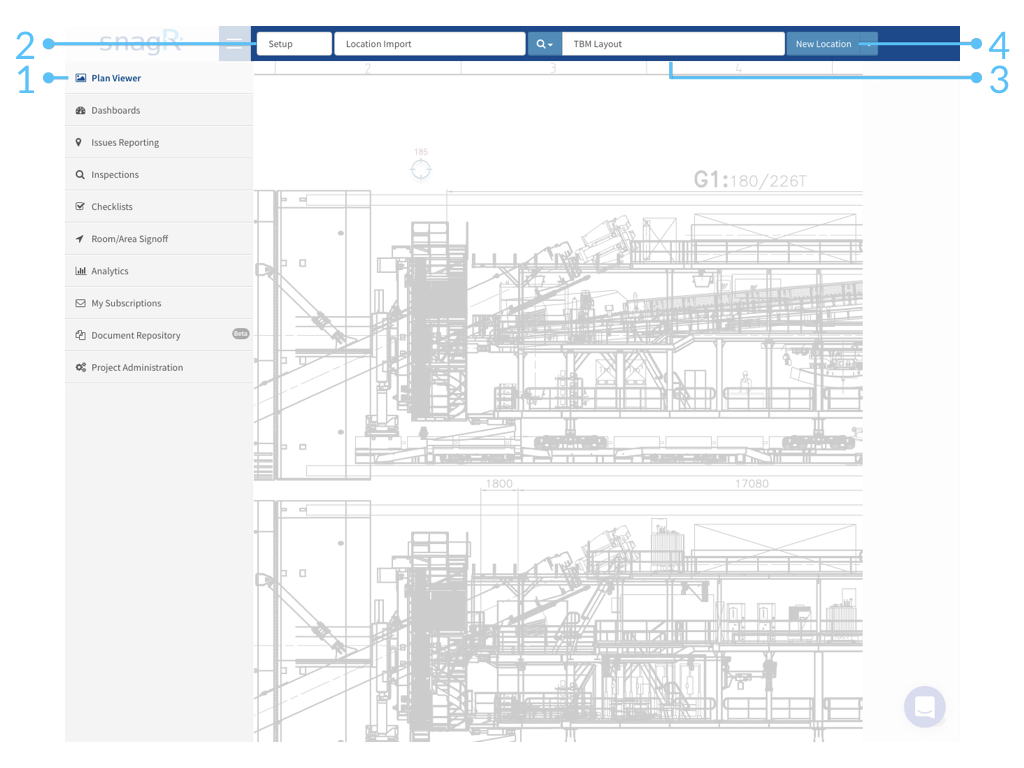
Task: Open the Plan Viewer menu item
Action: pos(159,78)
